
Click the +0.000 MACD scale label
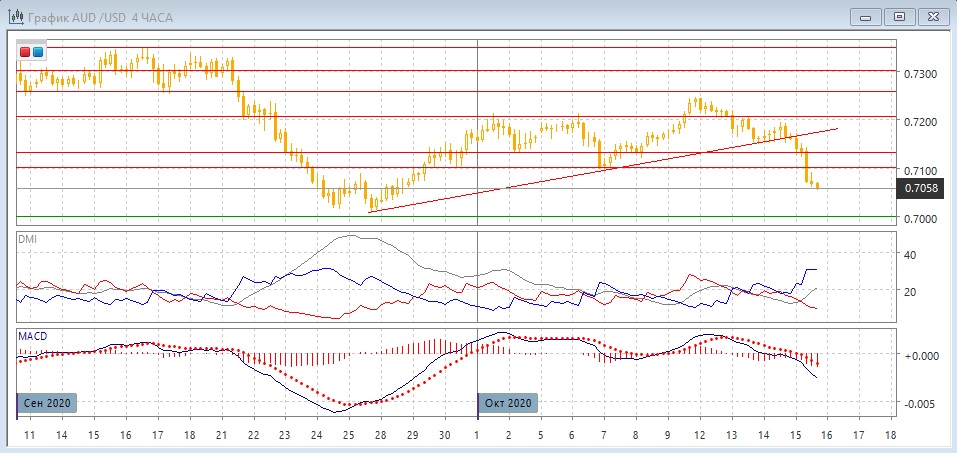point(918,356)
